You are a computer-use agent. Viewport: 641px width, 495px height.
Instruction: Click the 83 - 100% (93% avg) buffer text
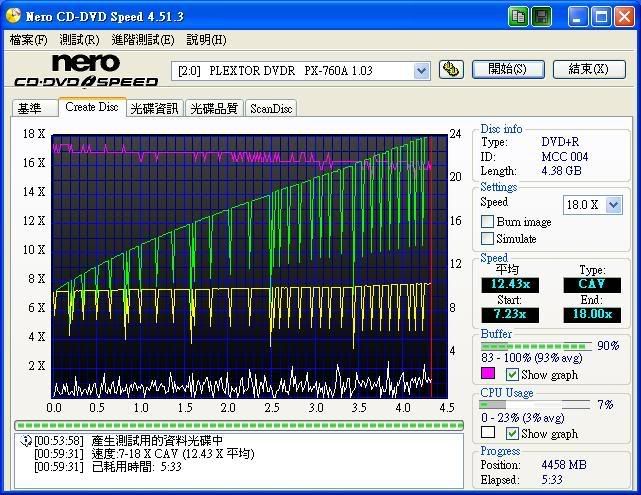[x=532, y=358]
